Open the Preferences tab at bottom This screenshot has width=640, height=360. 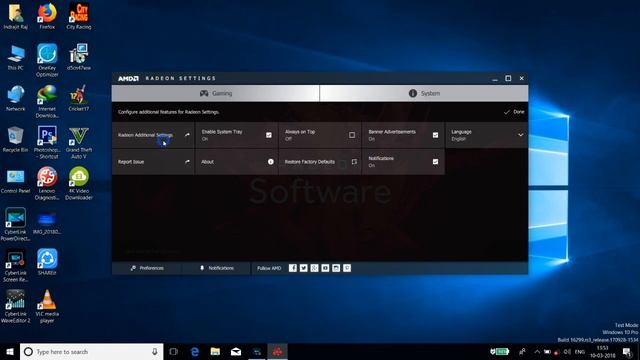click(147, 268)
